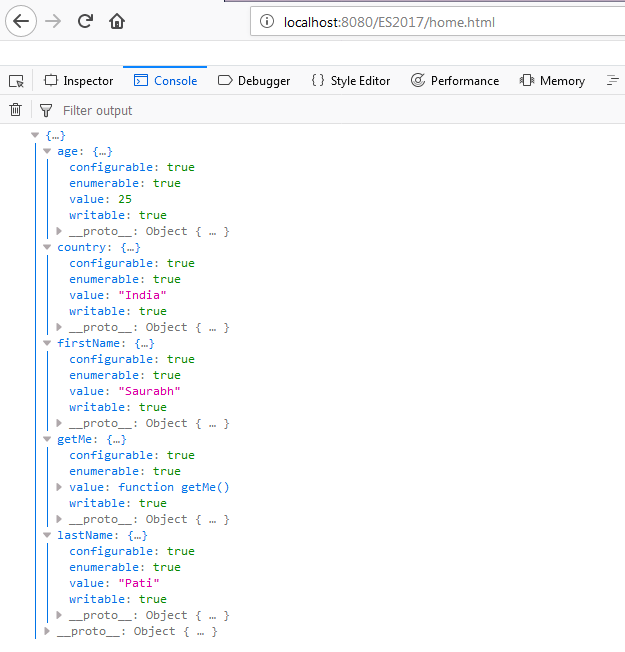
Task: Click the browser forward arrow button
Action: (x=53, y=21)
